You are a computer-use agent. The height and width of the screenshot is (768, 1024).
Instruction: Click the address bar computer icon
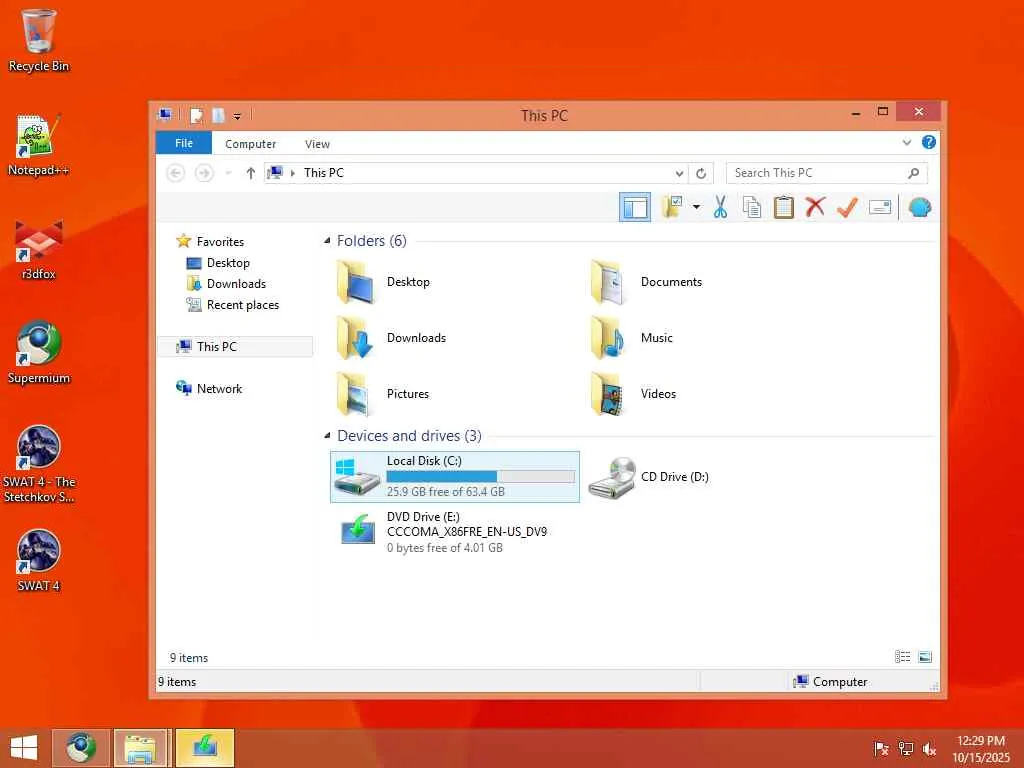(276, 172)
